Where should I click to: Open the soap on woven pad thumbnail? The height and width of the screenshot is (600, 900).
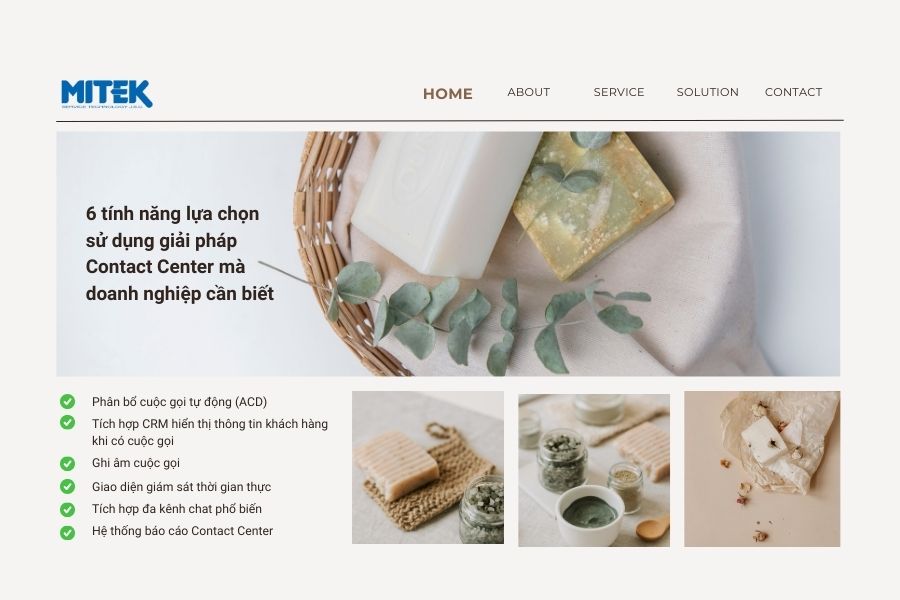coord(428,467)
